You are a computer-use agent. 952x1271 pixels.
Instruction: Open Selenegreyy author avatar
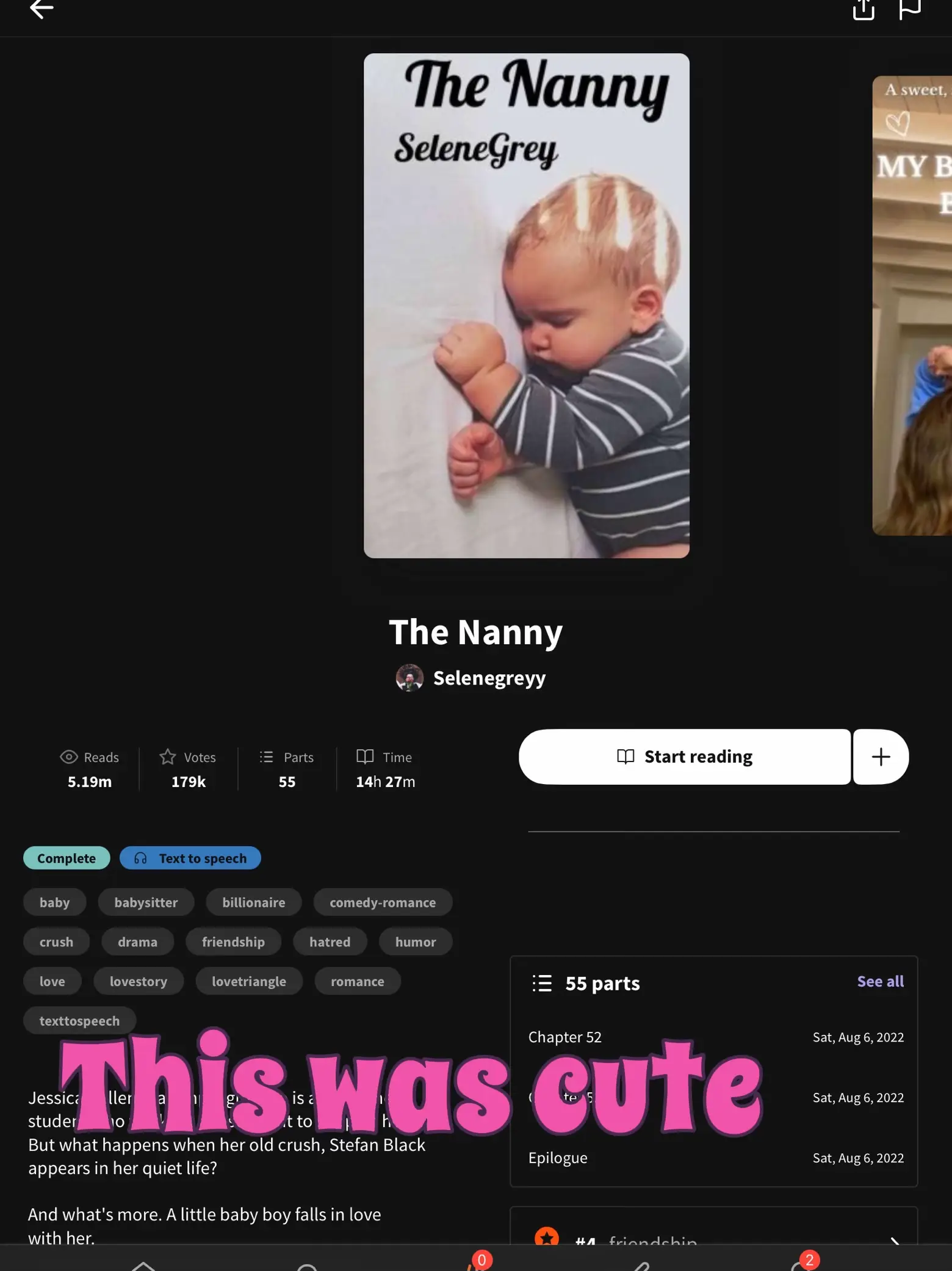[x=409, y=678]
